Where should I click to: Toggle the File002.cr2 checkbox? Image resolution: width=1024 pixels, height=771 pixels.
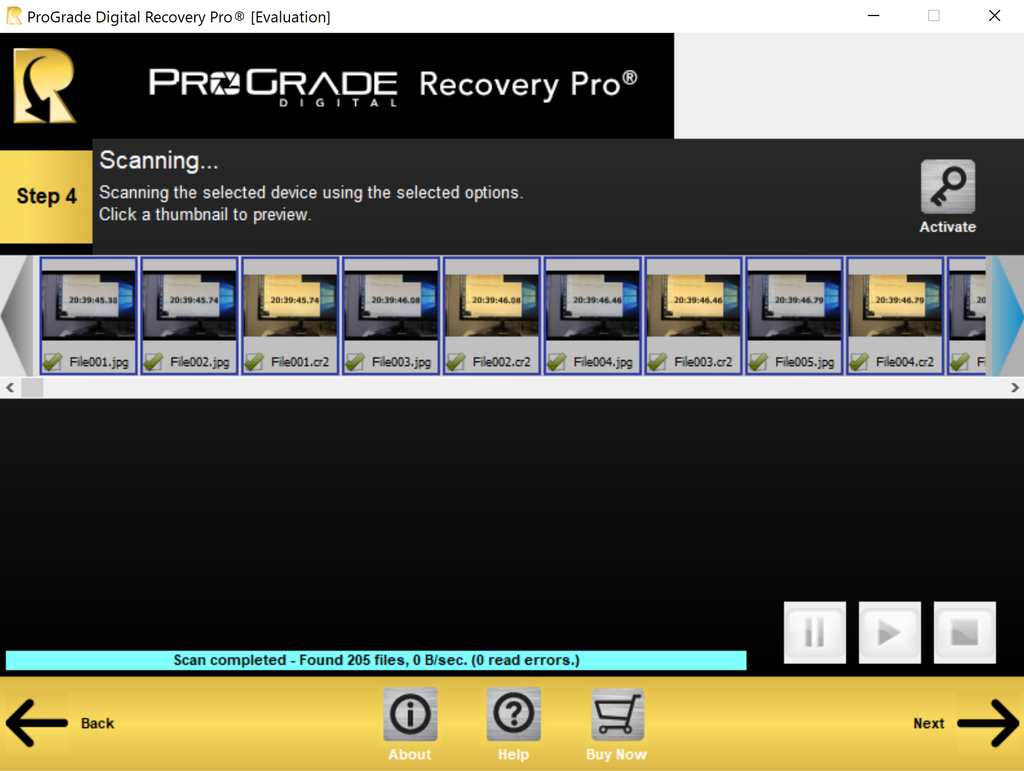[x=456, y=362]
